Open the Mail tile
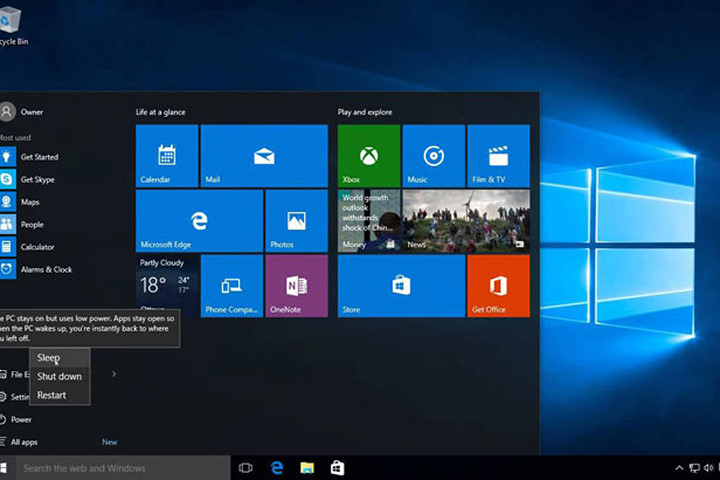 tap(264, 156)
